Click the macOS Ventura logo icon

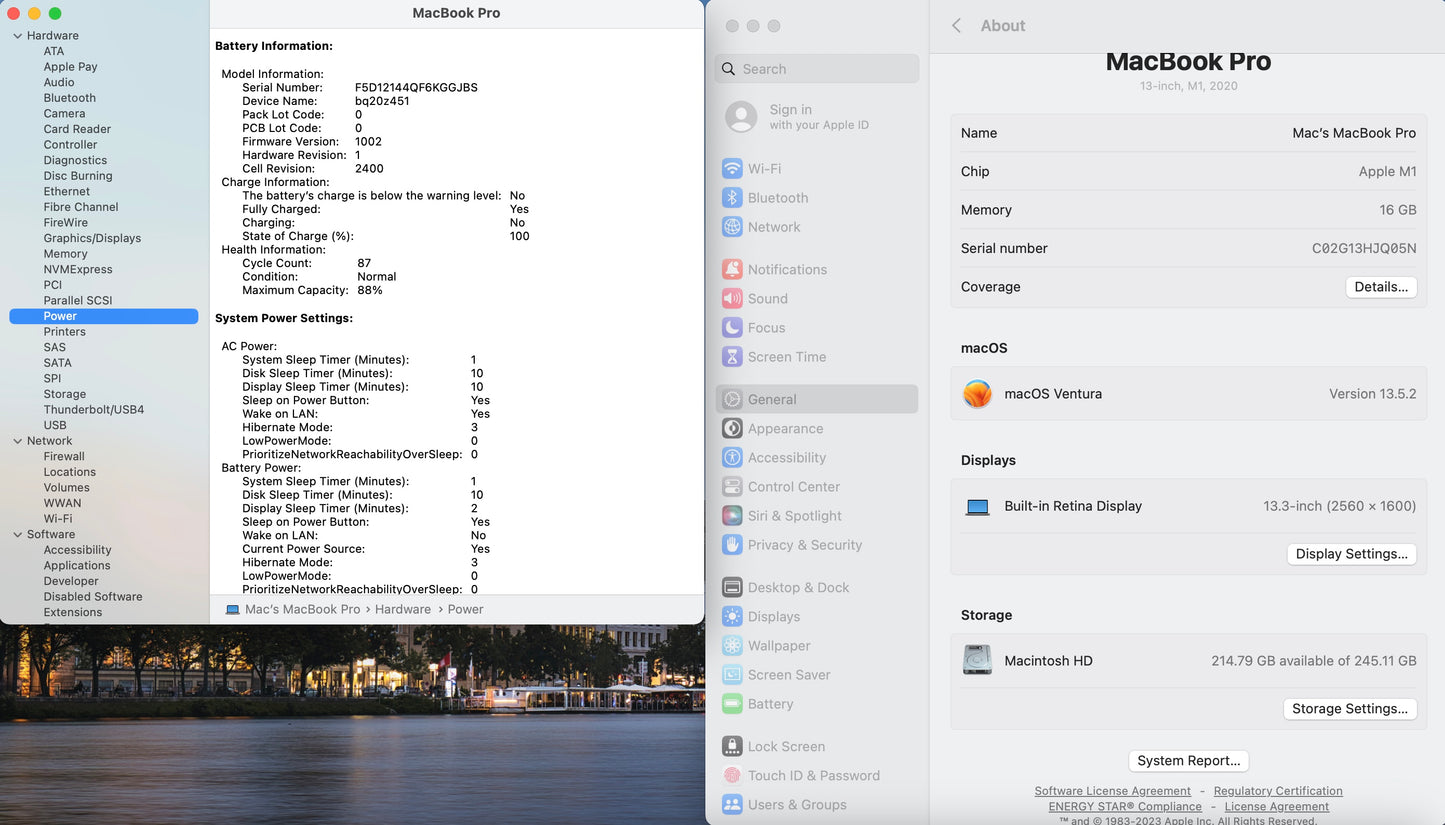(x=977, y=394)
